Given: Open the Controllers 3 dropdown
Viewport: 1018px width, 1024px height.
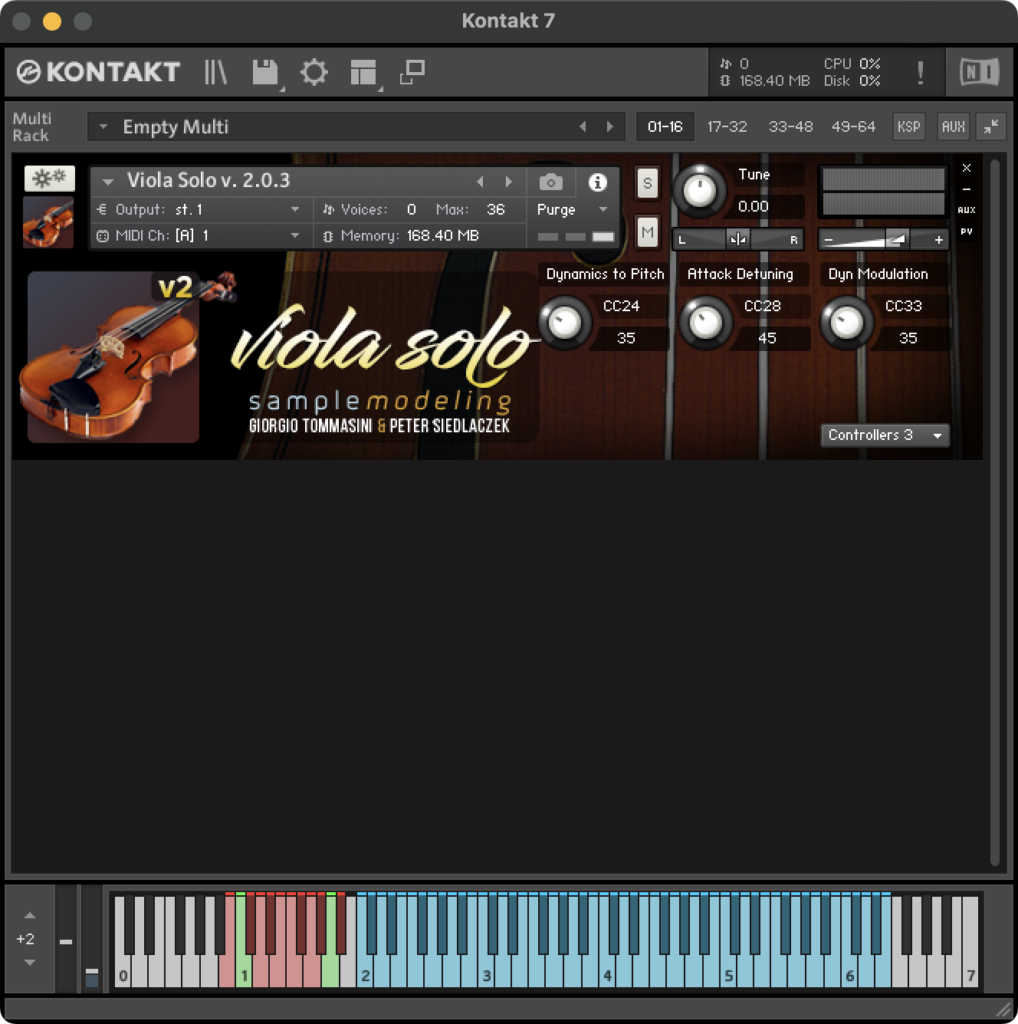Looking at the screenshot, I should pos(885,435).
